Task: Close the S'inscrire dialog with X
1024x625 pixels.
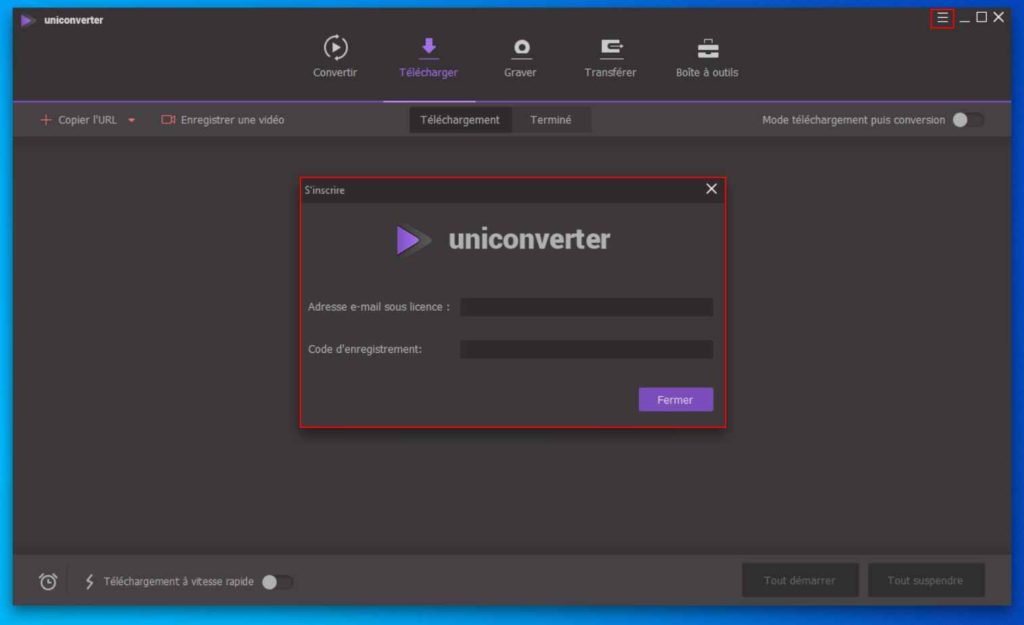Action: click(x=711, y=189)
